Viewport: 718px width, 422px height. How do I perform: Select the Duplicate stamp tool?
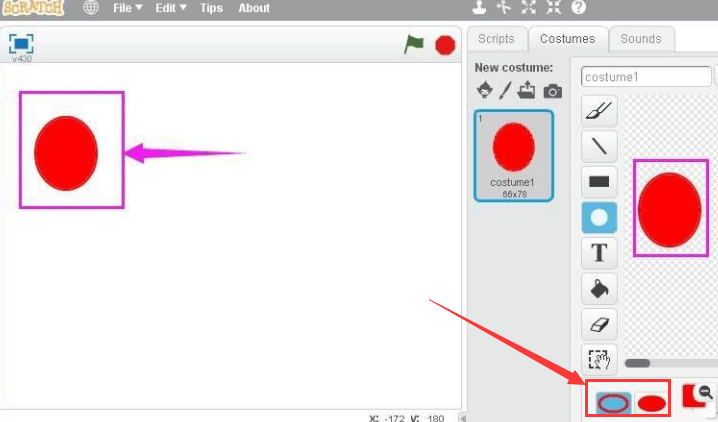tap(479, 7)
